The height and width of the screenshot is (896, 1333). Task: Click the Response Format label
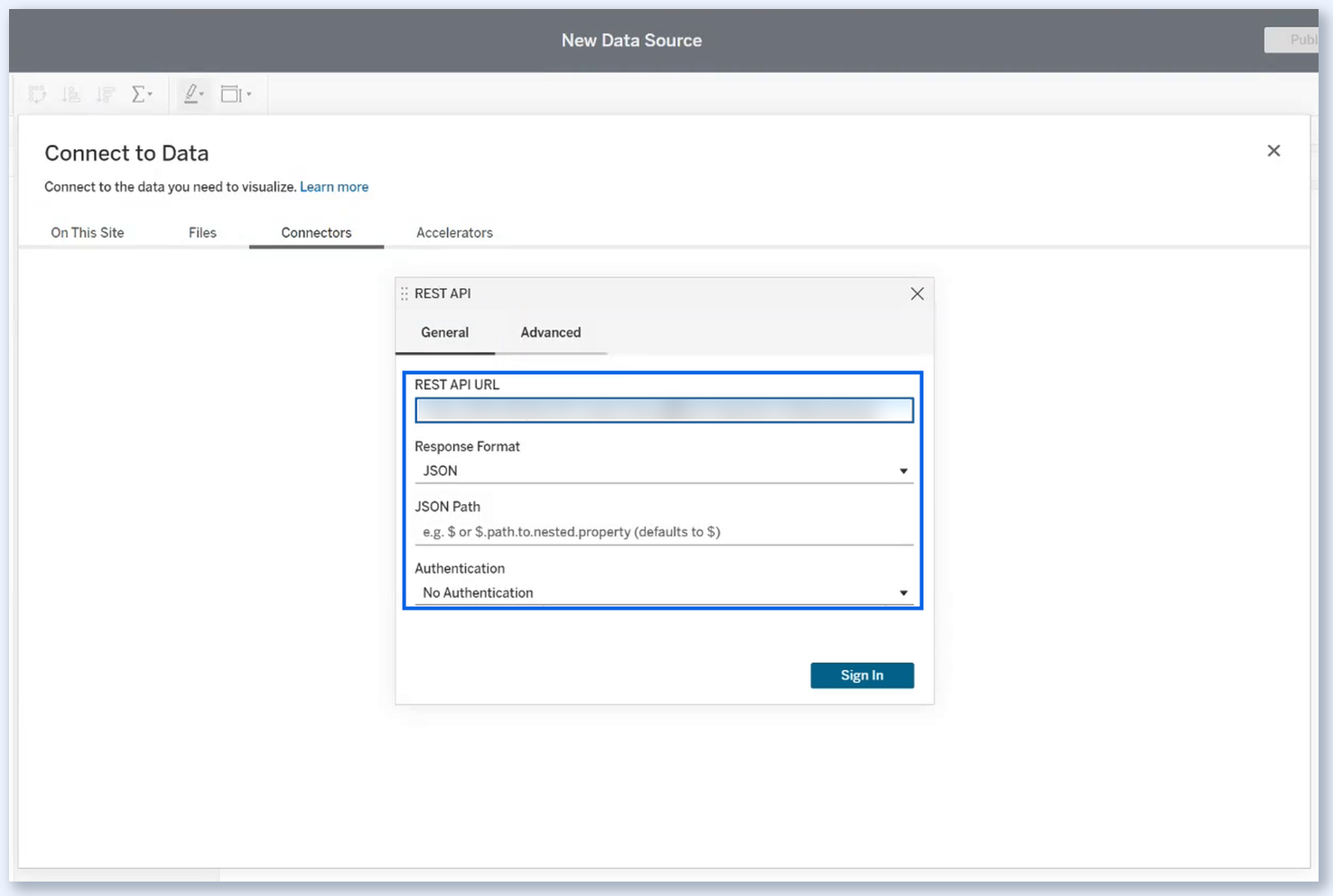click(x=467, y=446)
